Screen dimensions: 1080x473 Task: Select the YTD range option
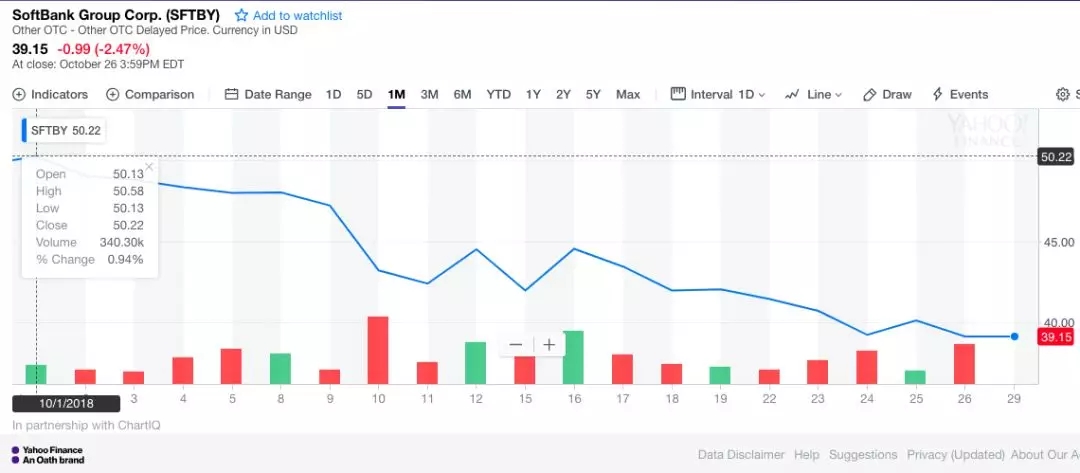499,94
